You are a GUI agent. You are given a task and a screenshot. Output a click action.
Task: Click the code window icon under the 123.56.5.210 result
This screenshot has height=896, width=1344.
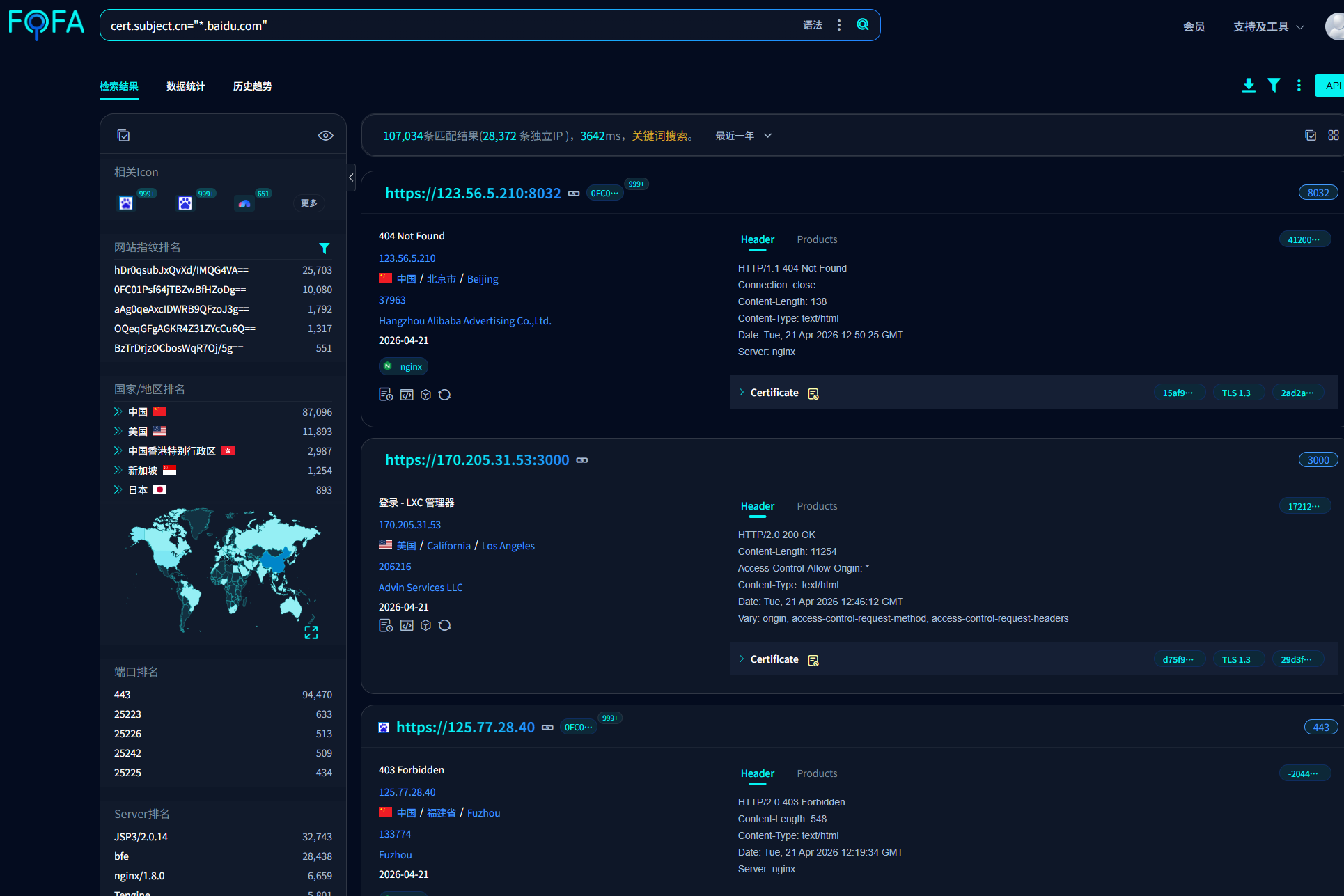tap(407, 395)
